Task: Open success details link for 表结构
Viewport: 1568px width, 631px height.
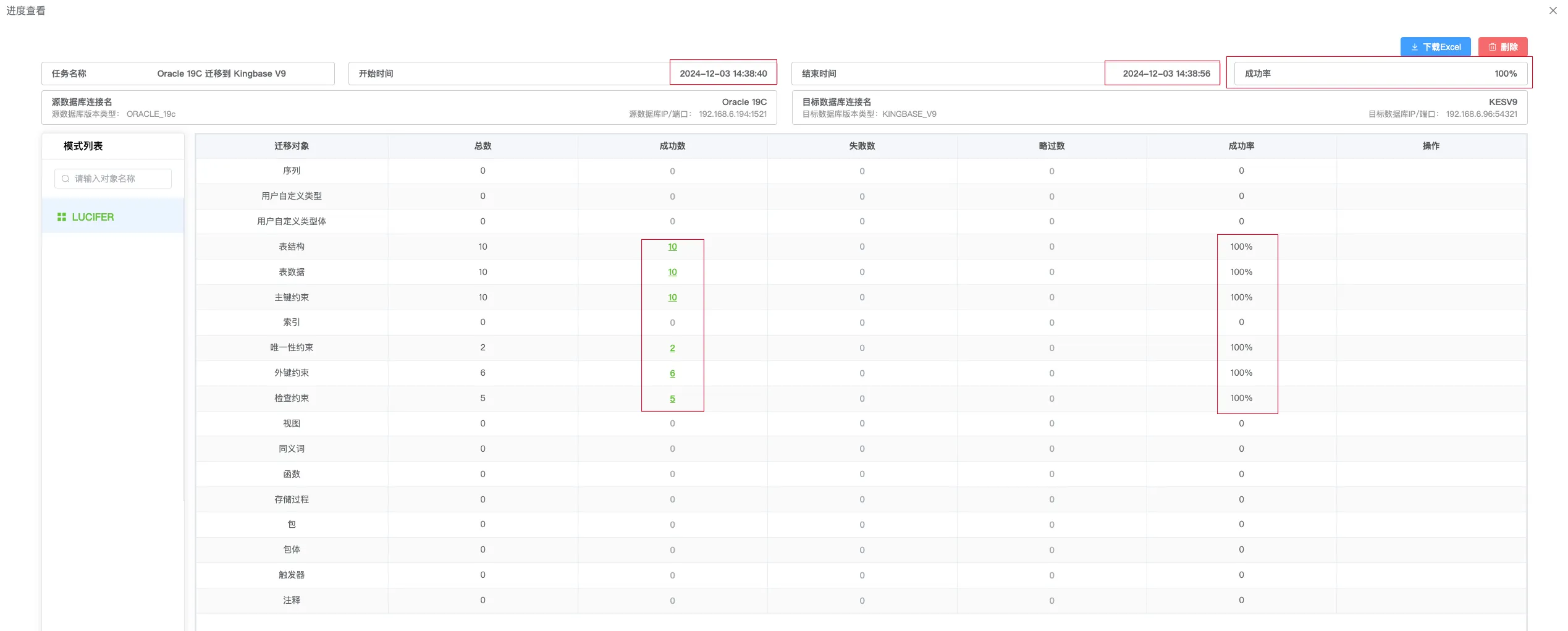Action: pyautogui.click(x=672, y=247)
